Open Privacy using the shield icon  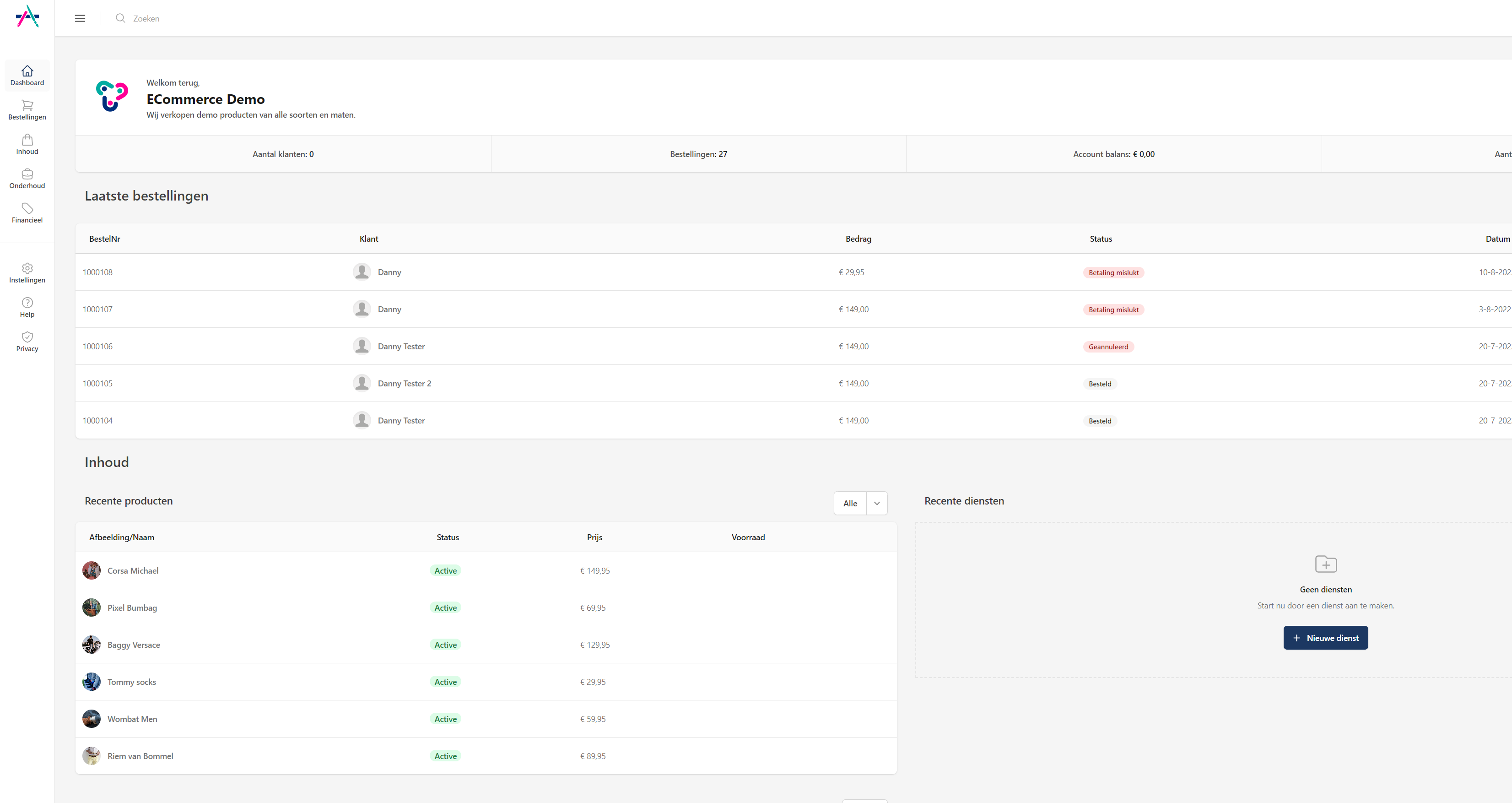click(x=27, y=341)
